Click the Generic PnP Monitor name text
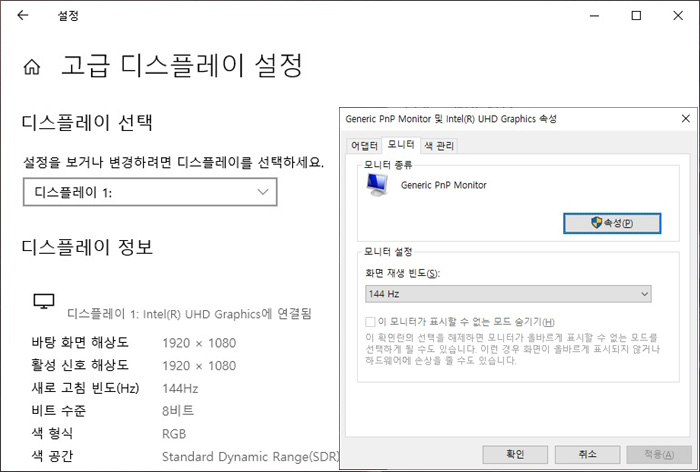The height and width of the screenshot is (472, 700). tap(444, 185)
